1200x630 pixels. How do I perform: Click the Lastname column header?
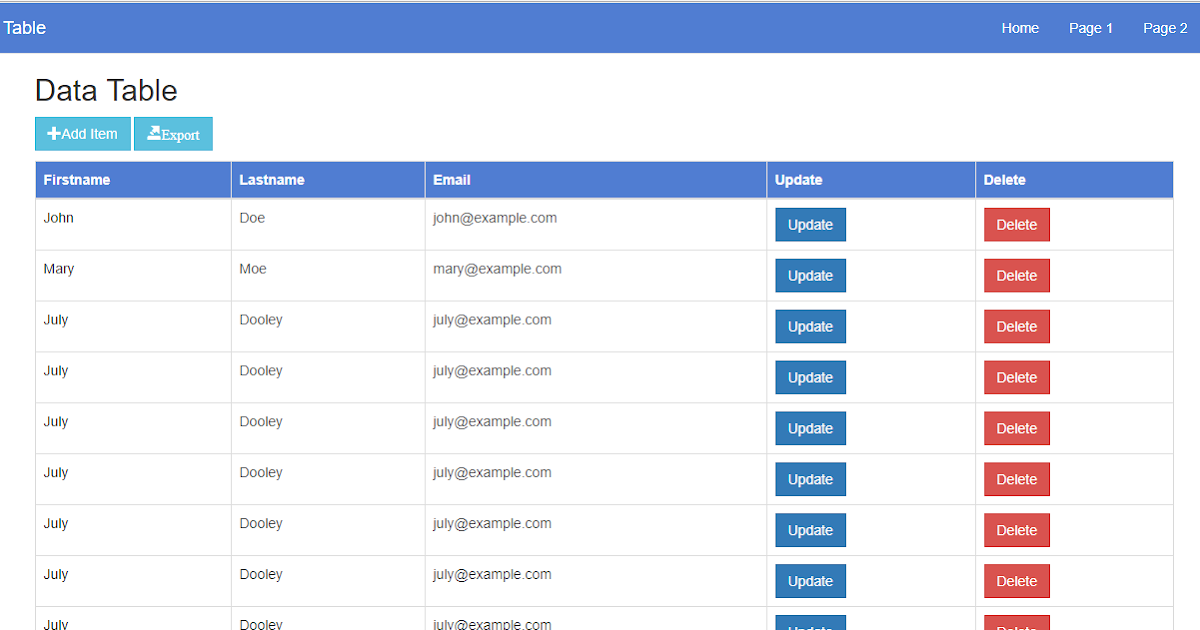point(272,179)
